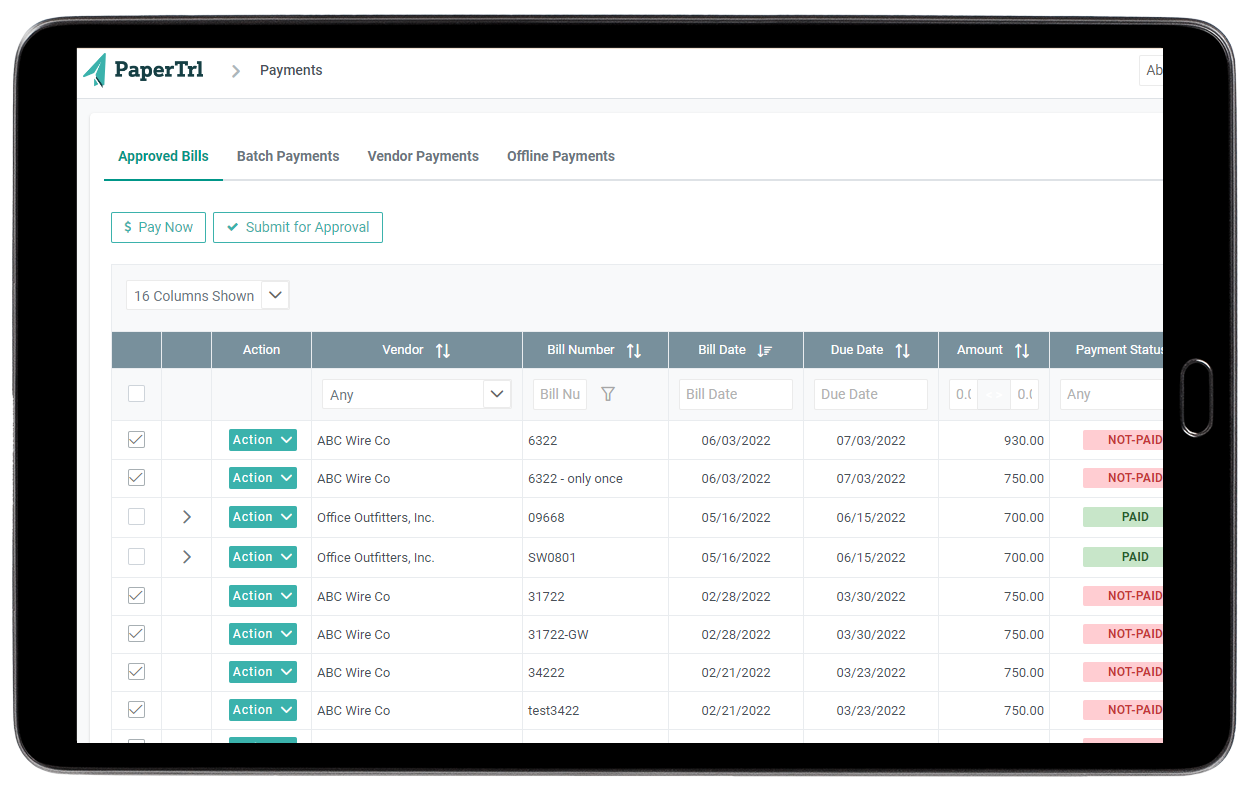Open Action menu for bill 6322
This screenshot has height=791, width=1253.
coord(263,440)
